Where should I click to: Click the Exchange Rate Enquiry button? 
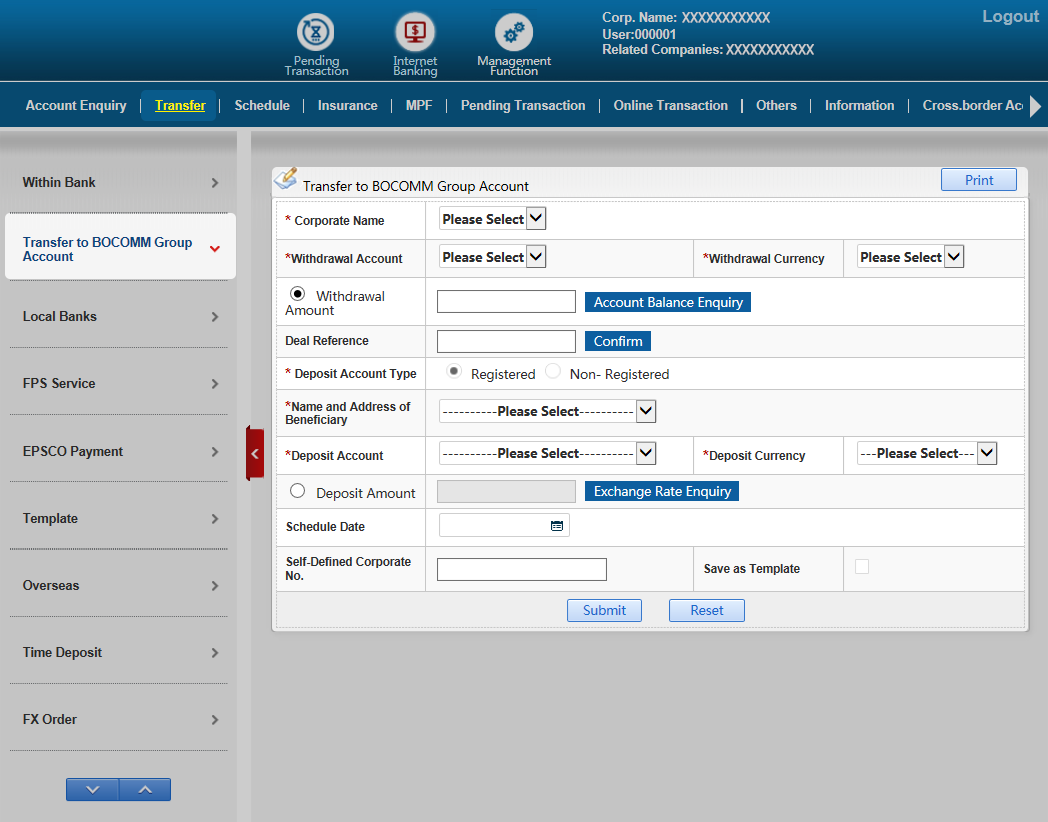click(x=662, y=491)
